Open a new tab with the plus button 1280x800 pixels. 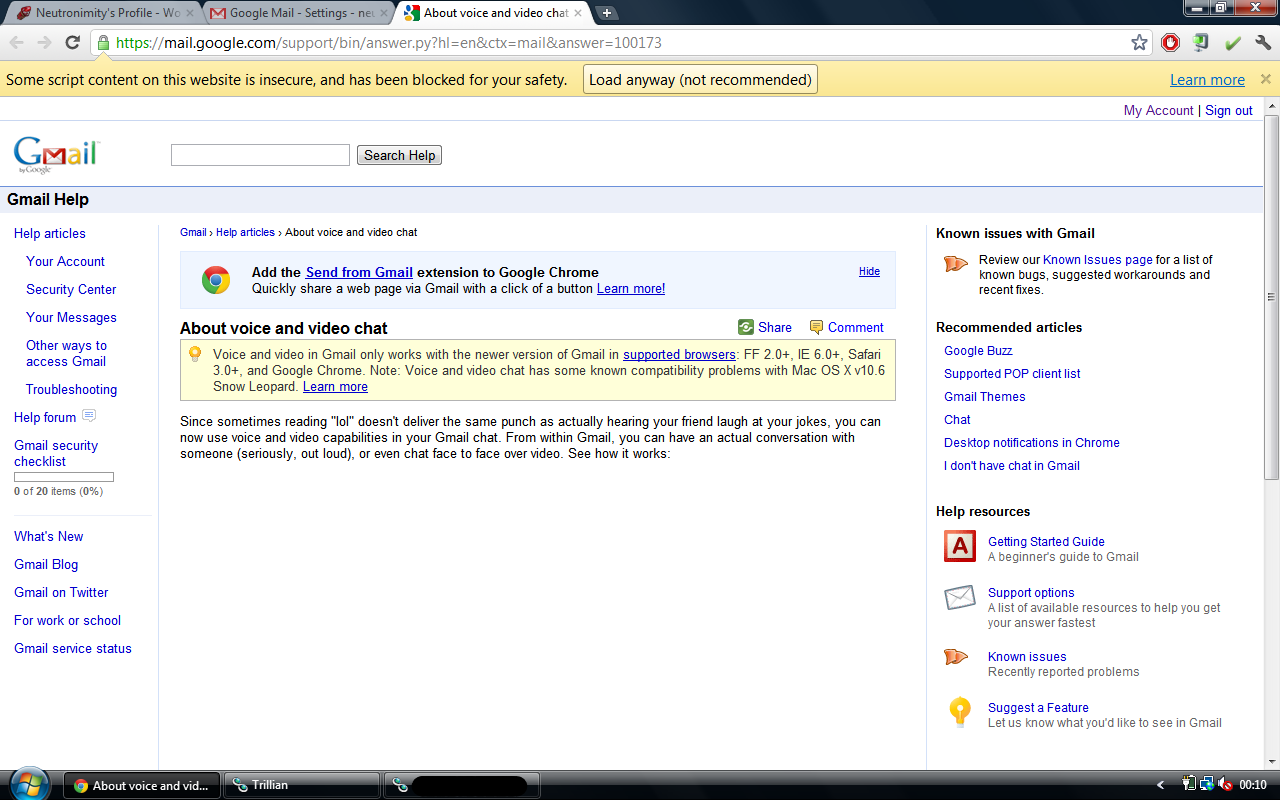click(607, 13)
